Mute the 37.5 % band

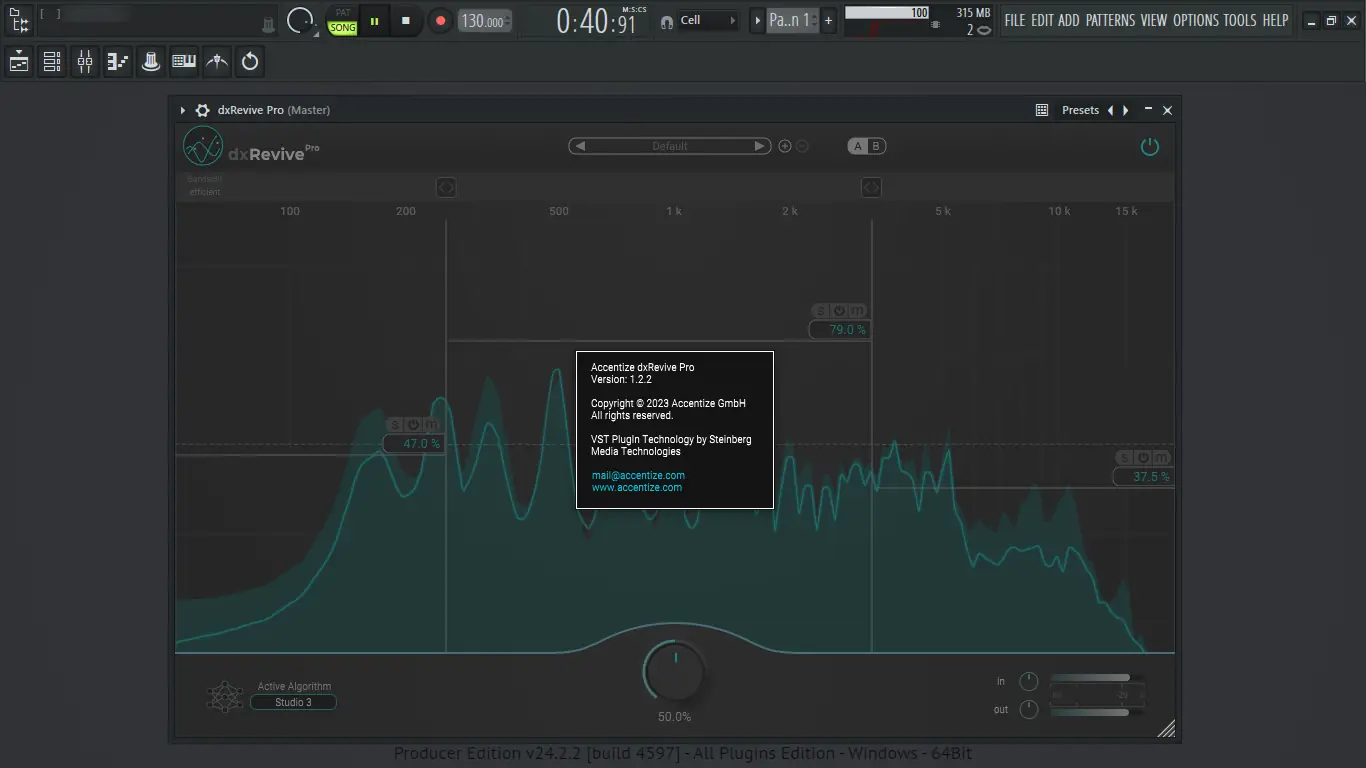(x=1161, y=458)
